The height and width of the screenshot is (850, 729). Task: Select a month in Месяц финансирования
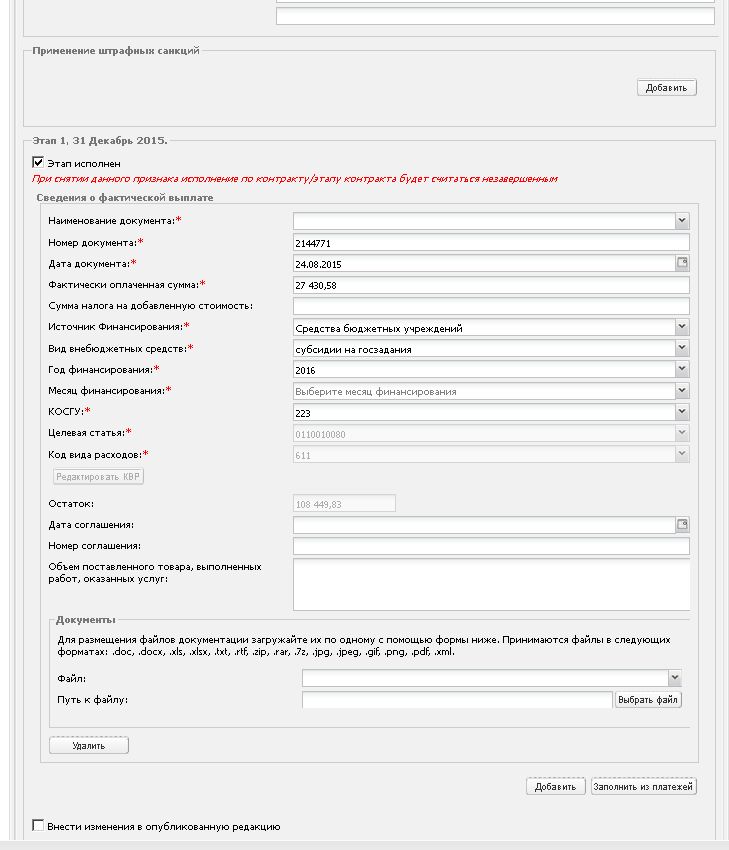click(491, 391)
